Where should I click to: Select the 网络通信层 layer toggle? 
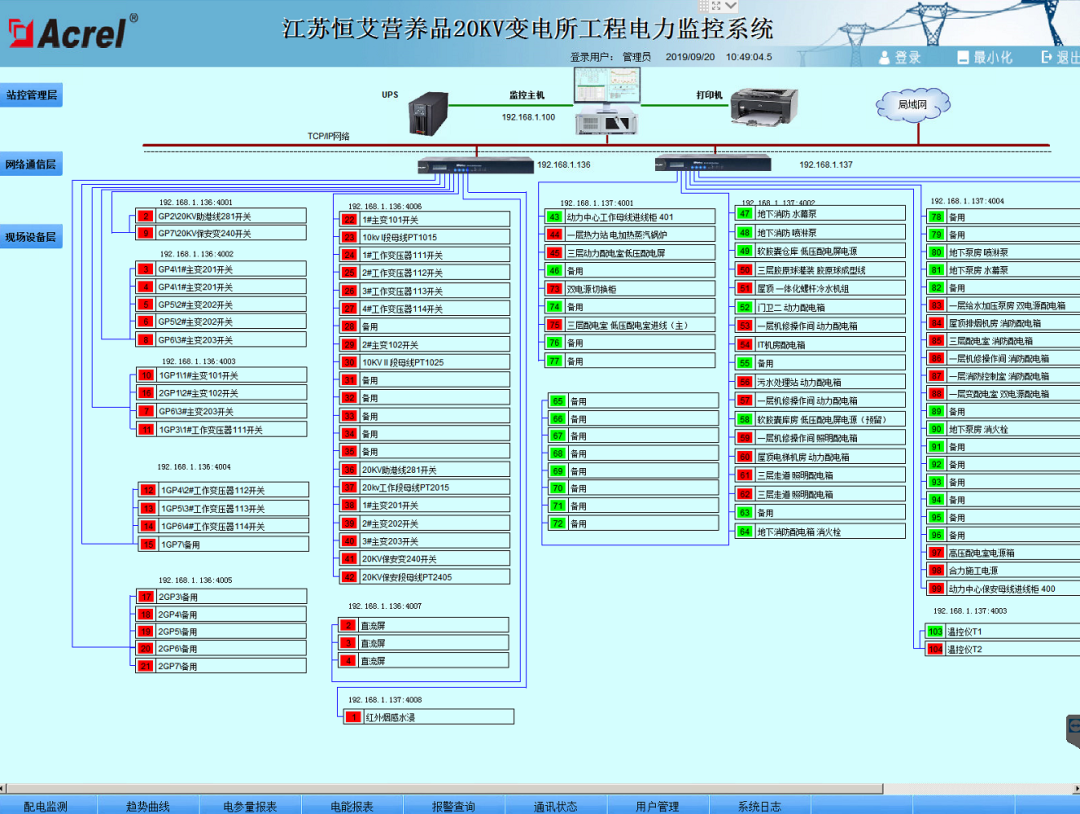click(31, 162)
